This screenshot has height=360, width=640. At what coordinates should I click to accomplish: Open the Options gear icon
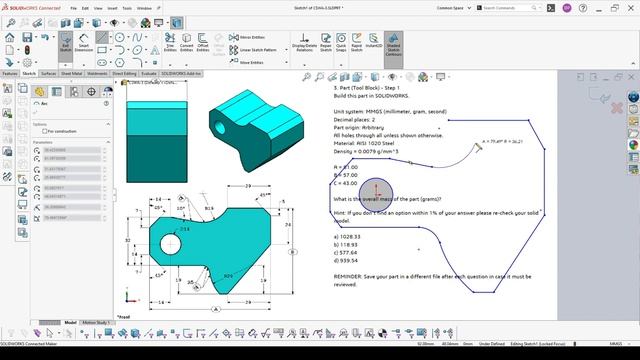click(x=27, y=63)
